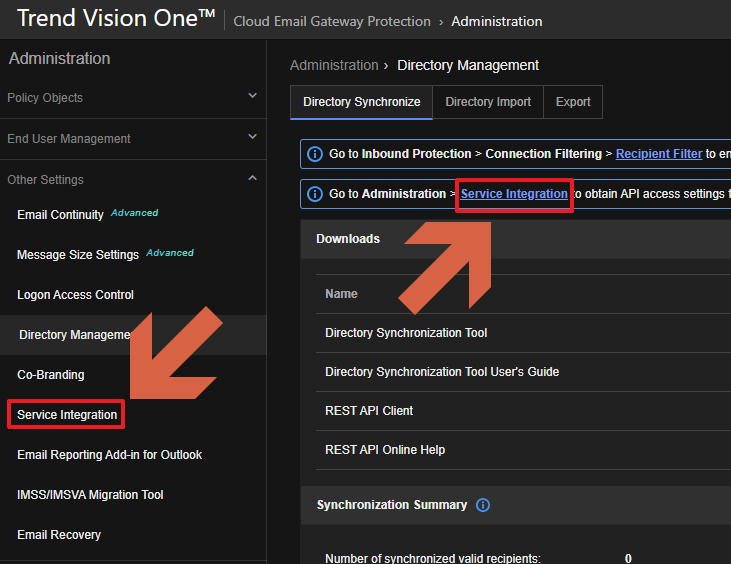Switch to the Directory Import tab
The image size is (731, 564).
tap(488, 102)
